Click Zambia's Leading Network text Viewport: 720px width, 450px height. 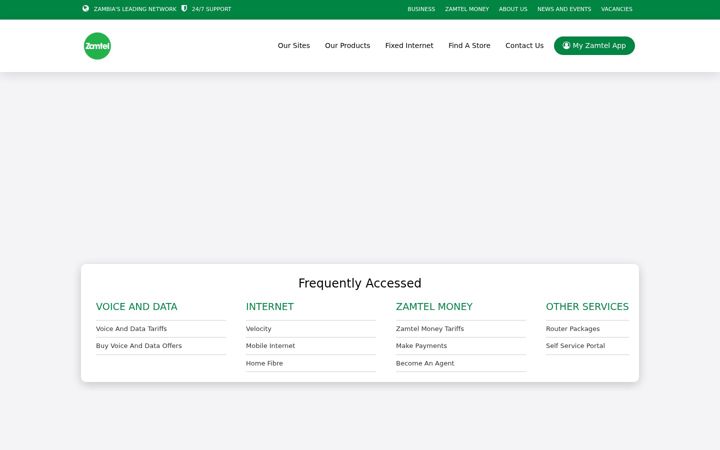click(135, 9)
